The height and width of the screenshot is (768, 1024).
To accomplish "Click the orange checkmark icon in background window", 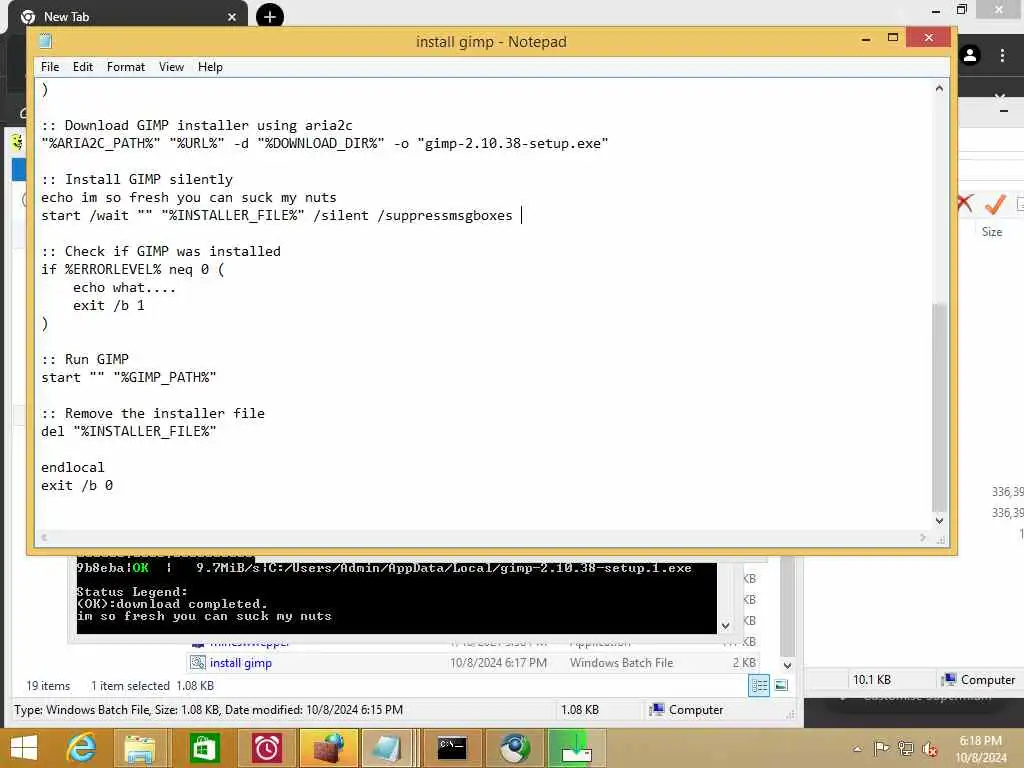I will coord(995,204).
